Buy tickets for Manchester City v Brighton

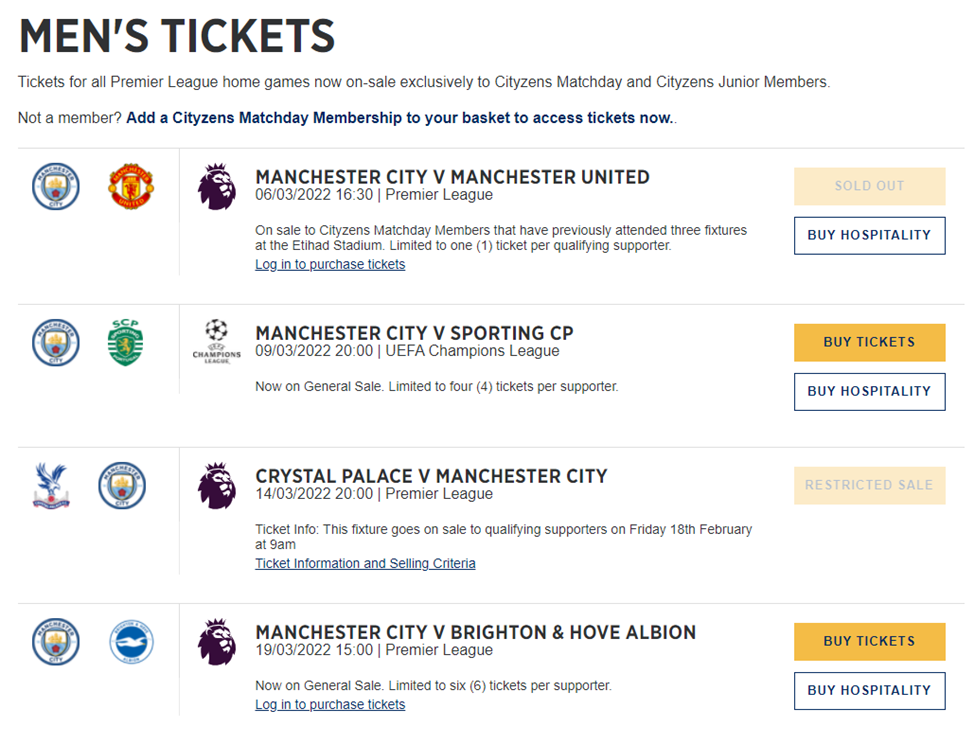coord(869,641)
